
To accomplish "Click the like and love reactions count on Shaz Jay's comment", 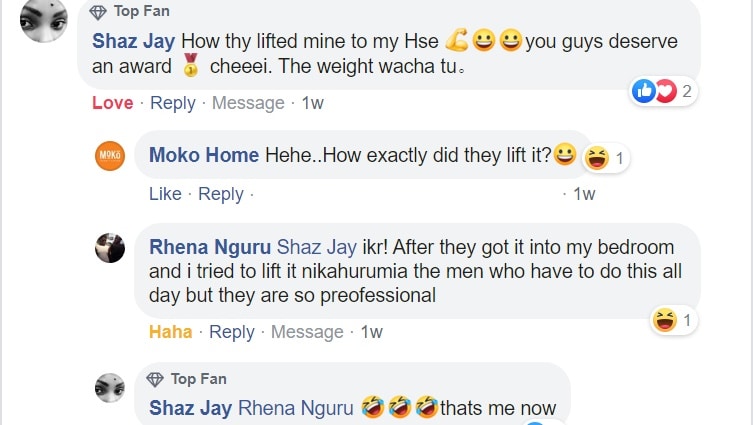I will (663, 92).
